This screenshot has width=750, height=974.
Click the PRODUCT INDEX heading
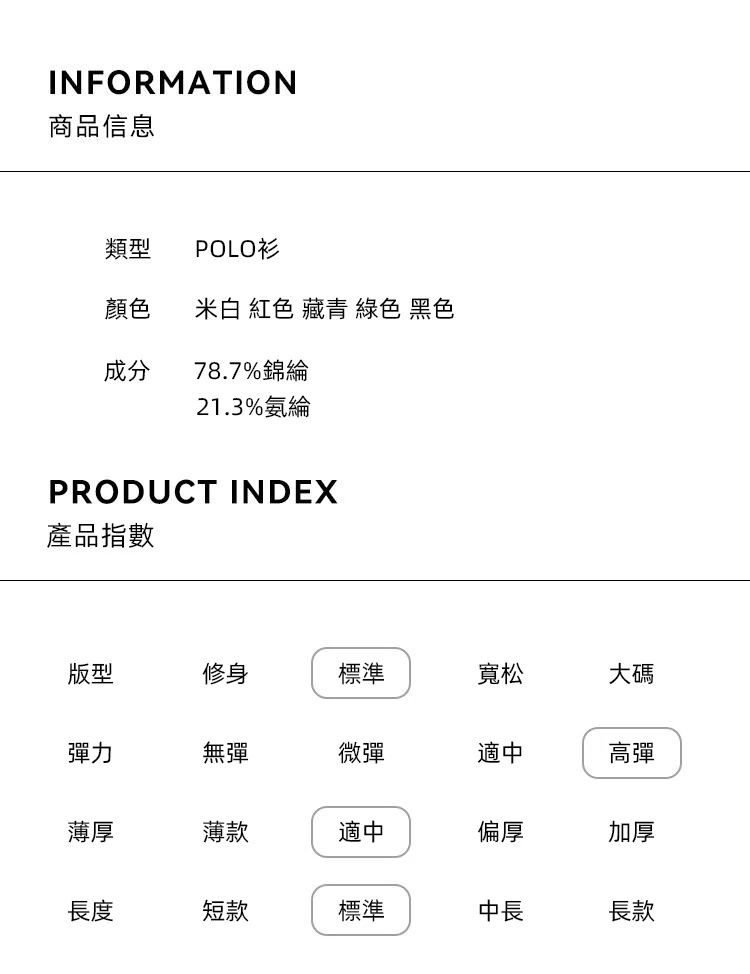pos(193,492)
